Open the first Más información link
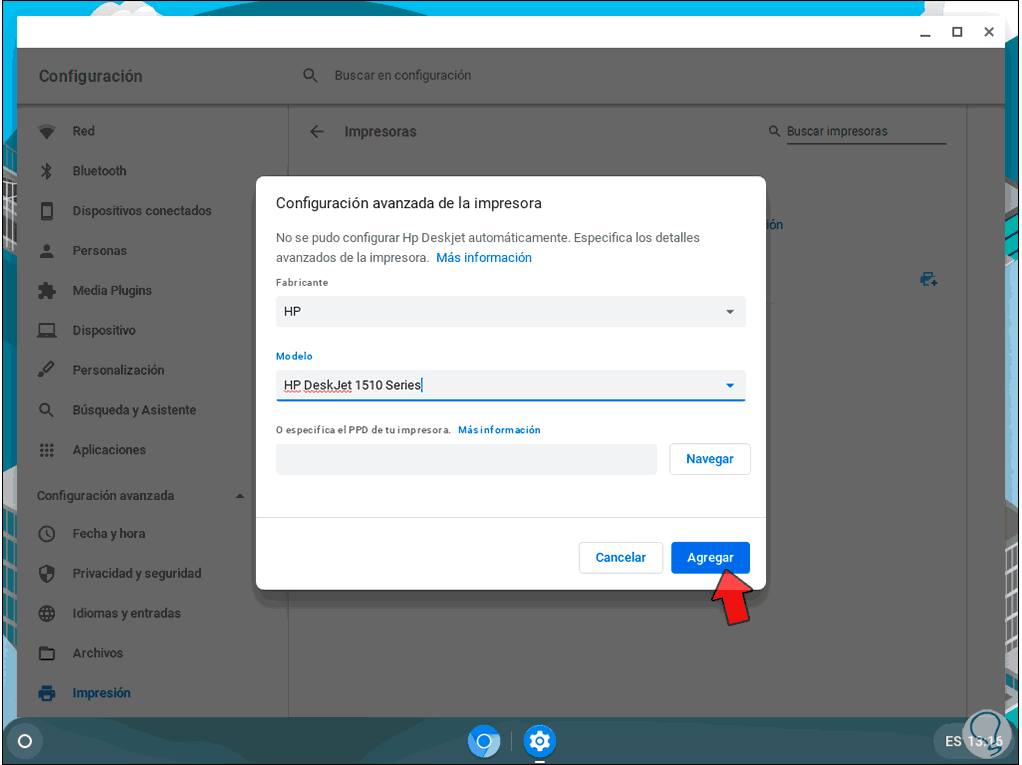The height and width of the screenshot is (765, 1022). 484,258
